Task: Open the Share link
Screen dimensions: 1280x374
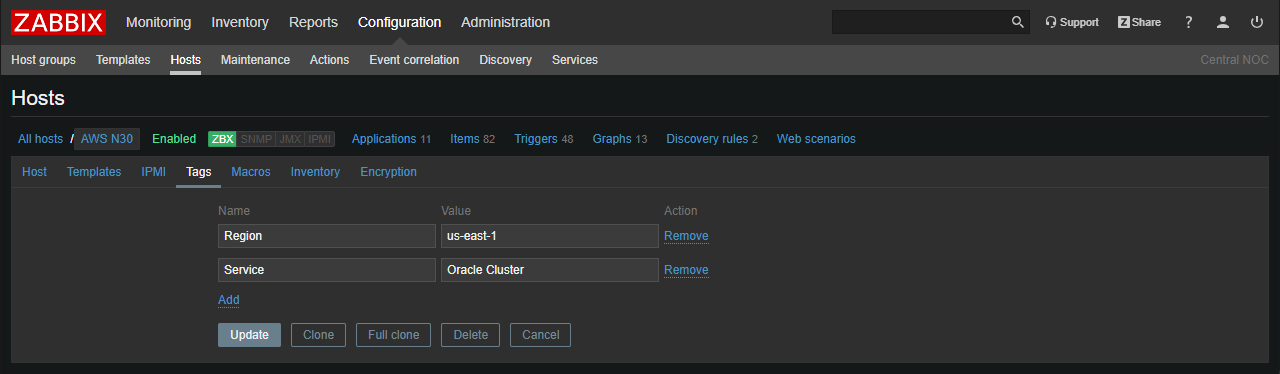Action: click(x=1139, y=22)
